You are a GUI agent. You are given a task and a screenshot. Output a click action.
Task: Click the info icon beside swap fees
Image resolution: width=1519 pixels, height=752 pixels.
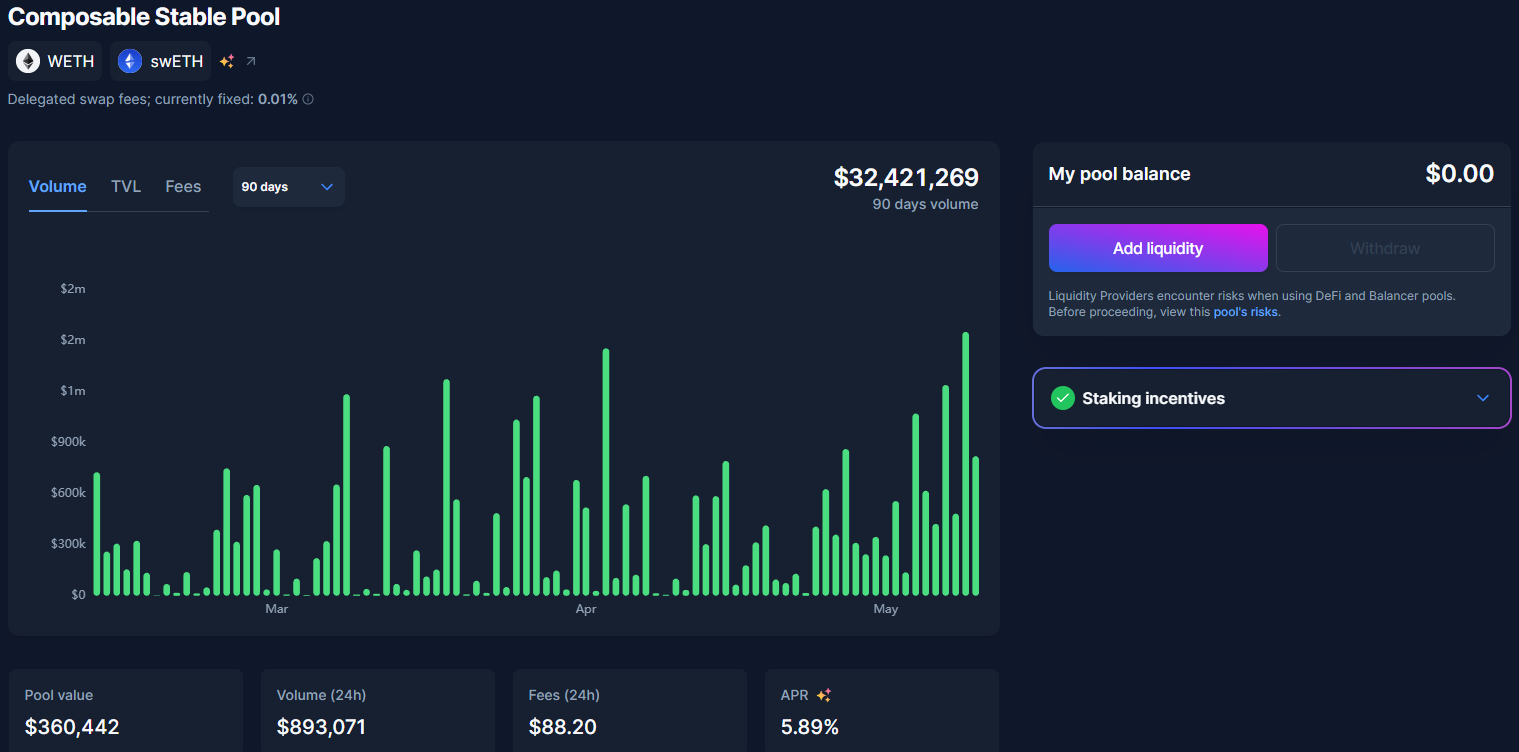308,99
